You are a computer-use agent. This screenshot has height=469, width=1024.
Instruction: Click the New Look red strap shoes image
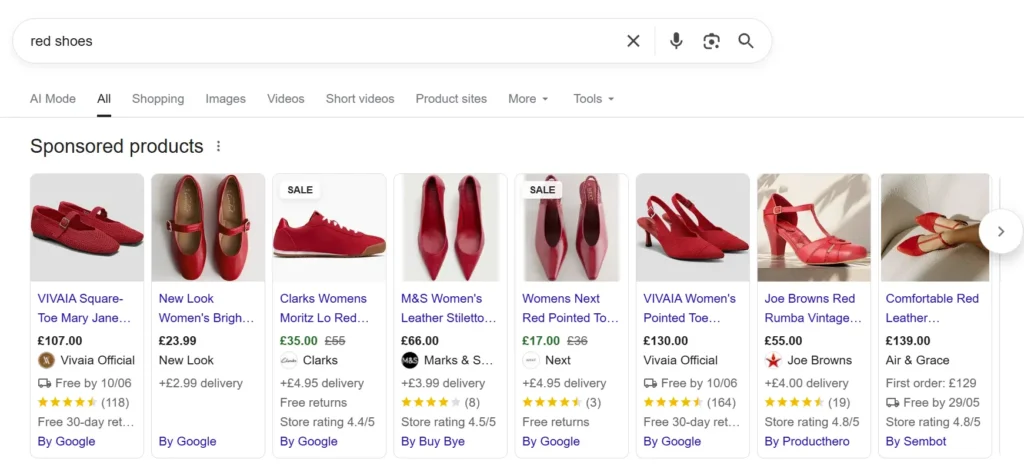click(208, 227)
